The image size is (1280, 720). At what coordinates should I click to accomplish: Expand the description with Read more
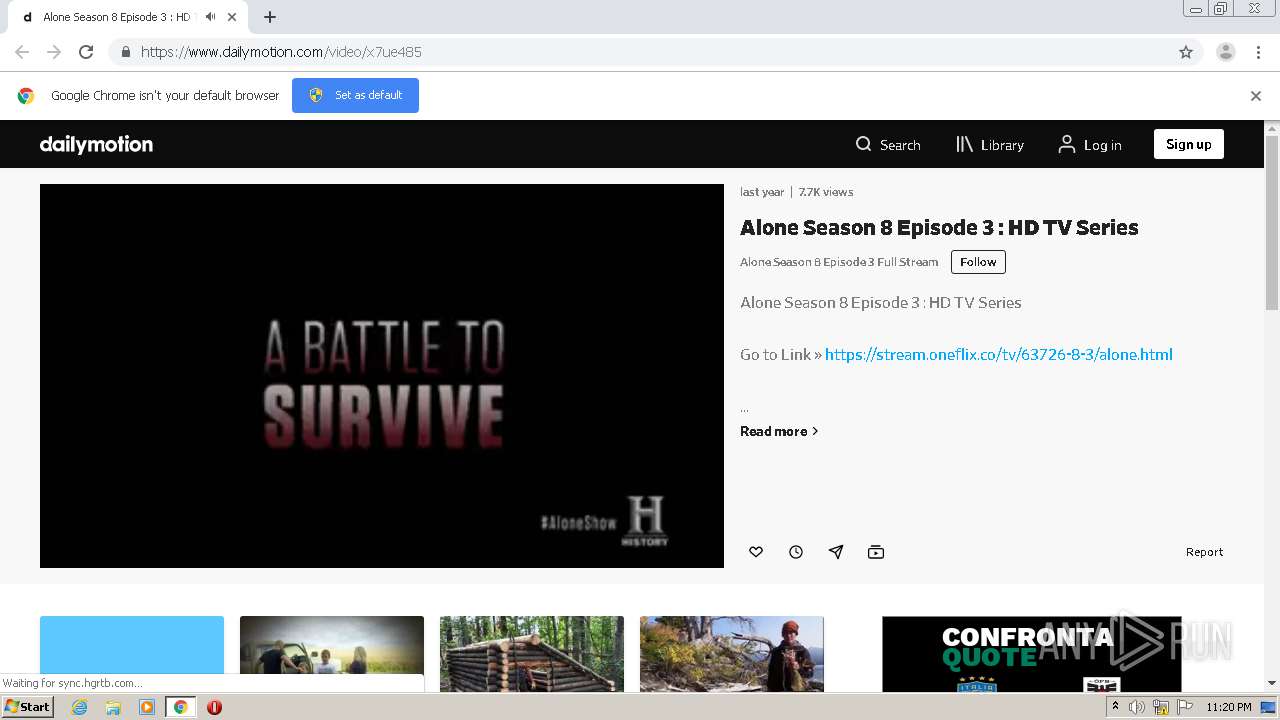779,431
